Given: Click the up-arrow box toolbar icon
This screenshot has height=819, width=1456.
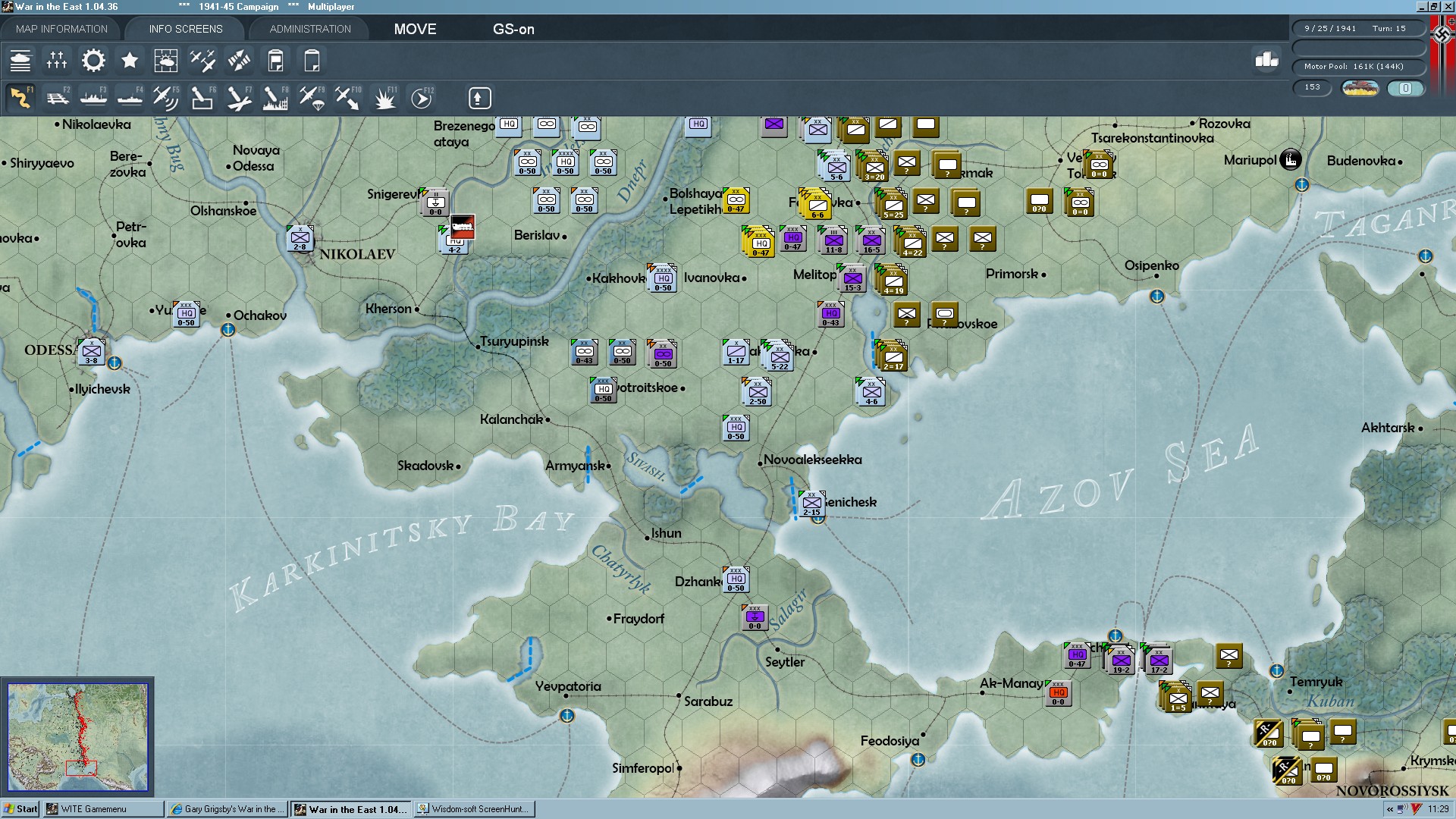Looking at the screenshot, I should pos(479,98).
